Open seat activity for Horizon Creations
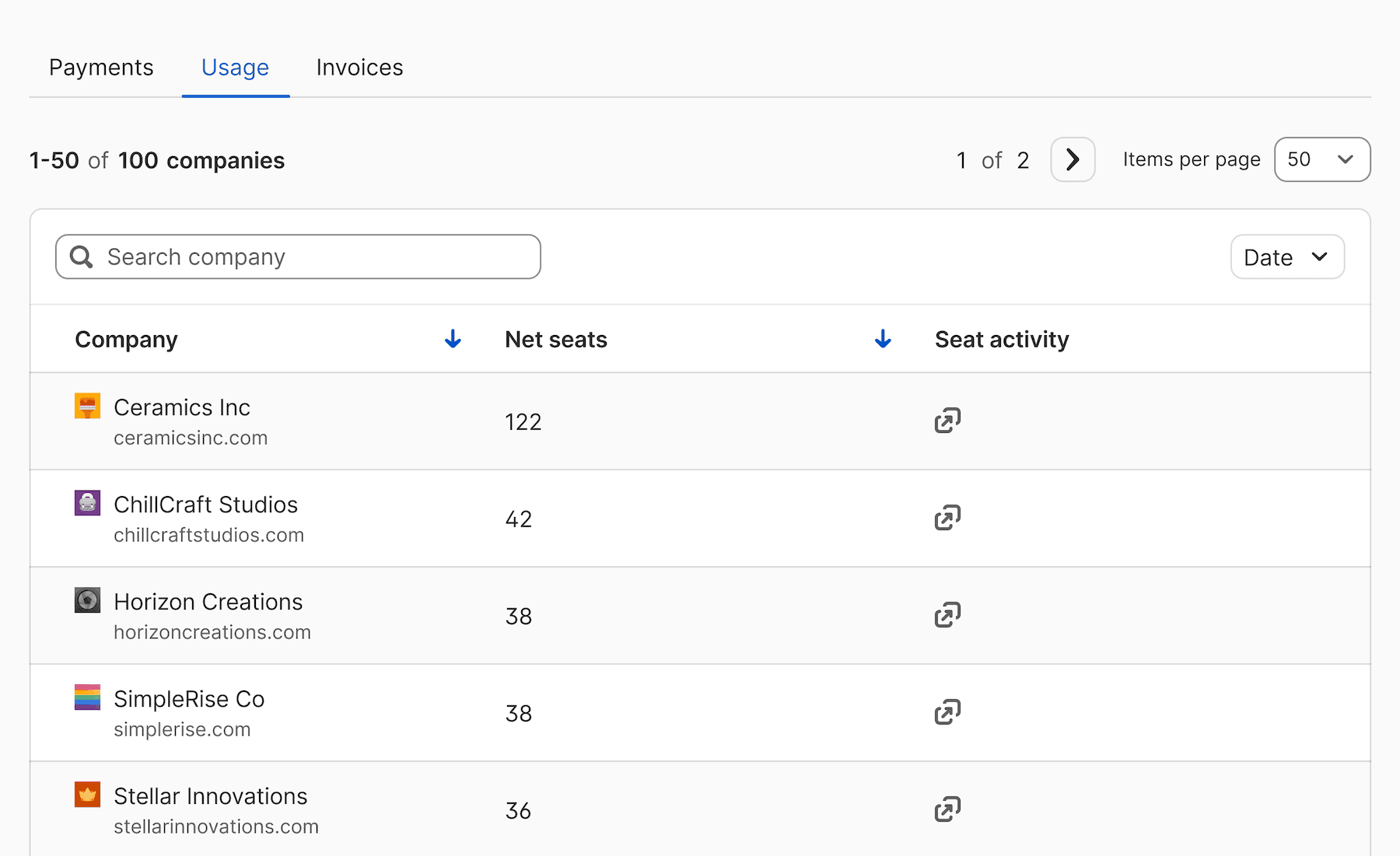The image size is (1400, 856). tap(947, 615)
